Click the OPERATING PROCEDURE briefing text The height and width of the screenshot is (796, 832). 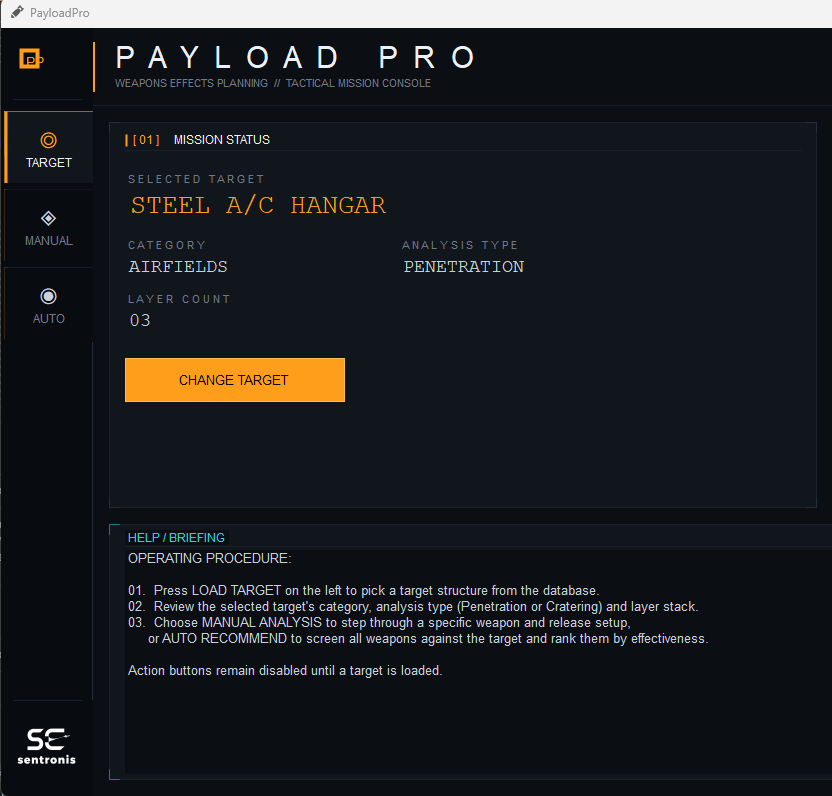pos(209,558)
